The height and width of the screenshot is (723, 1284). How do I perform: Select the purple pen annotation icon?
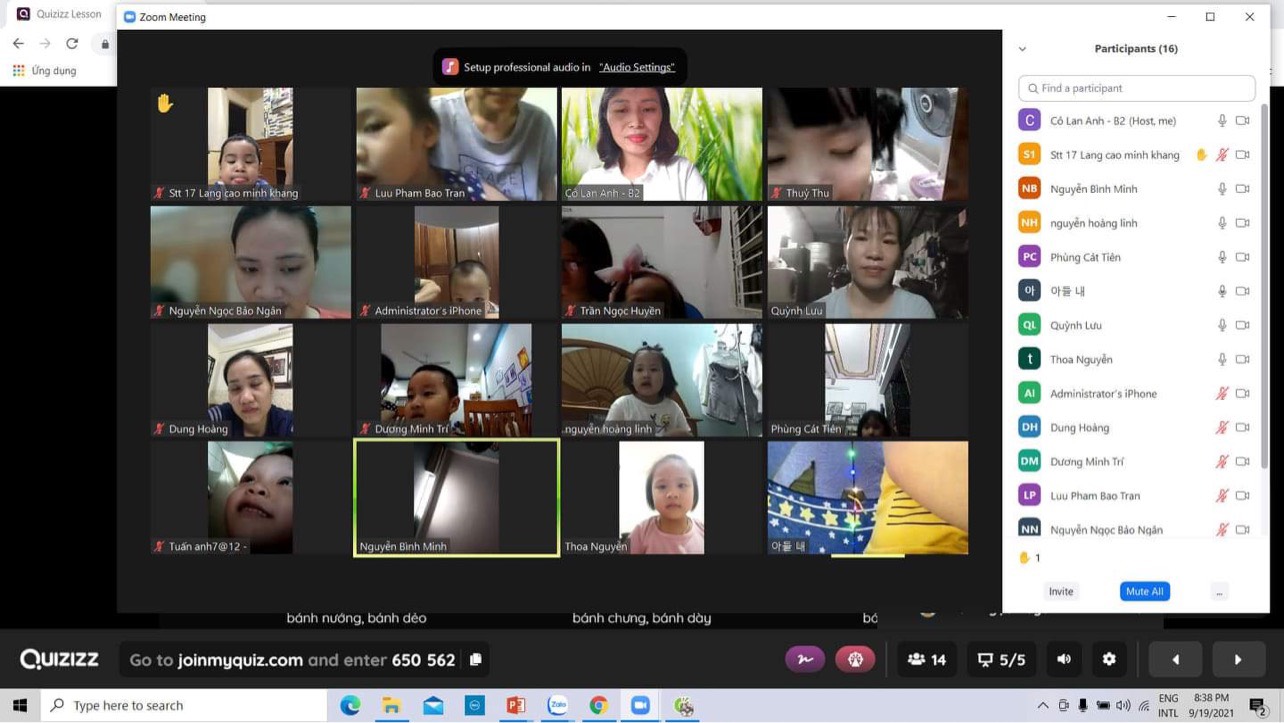click(x=805, y=660)
